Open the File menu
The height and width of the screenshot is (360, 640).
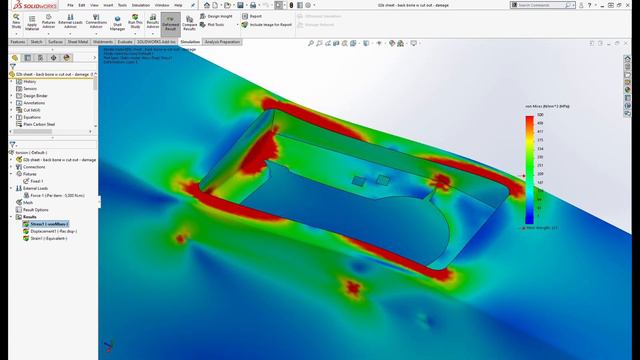click(x=70, y=5)
